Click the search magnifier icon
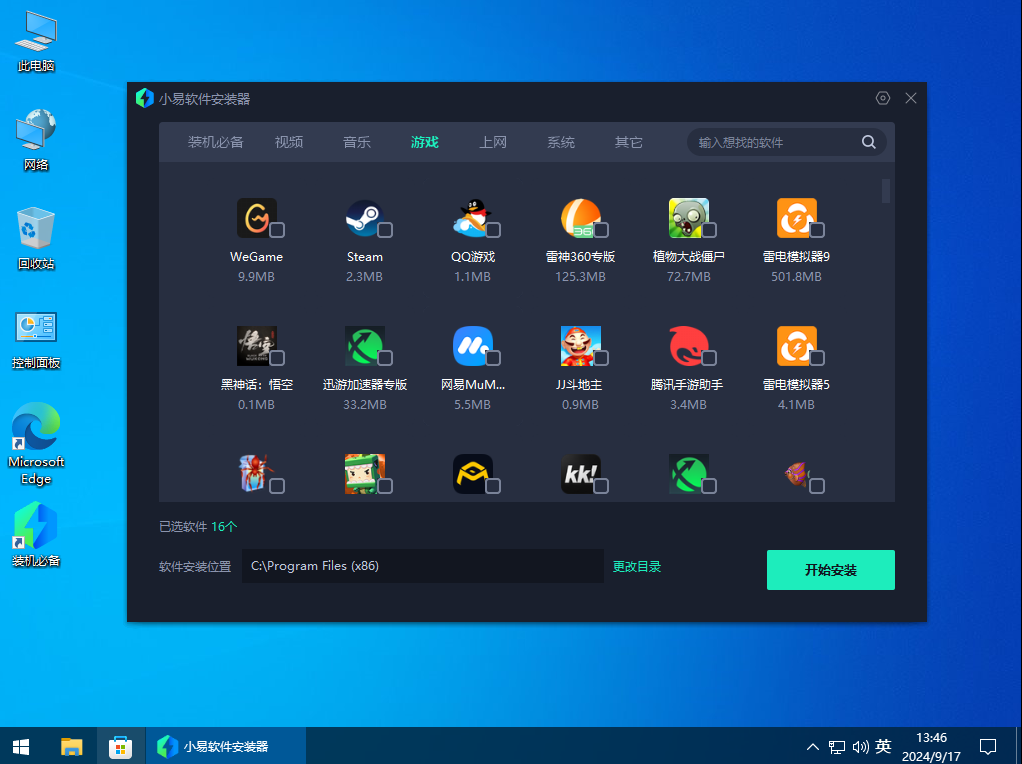Viewport: 1022px width, 764px height. (x=868, y=142)
